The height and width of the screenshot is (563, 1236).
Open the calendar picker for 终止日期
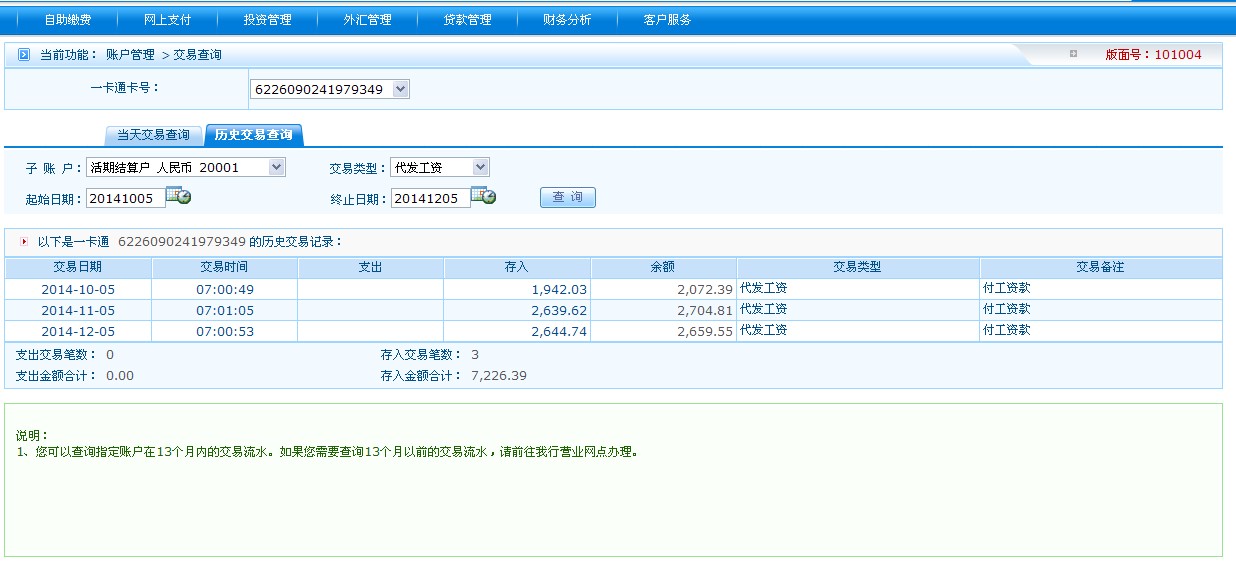[x=483, y=197]
